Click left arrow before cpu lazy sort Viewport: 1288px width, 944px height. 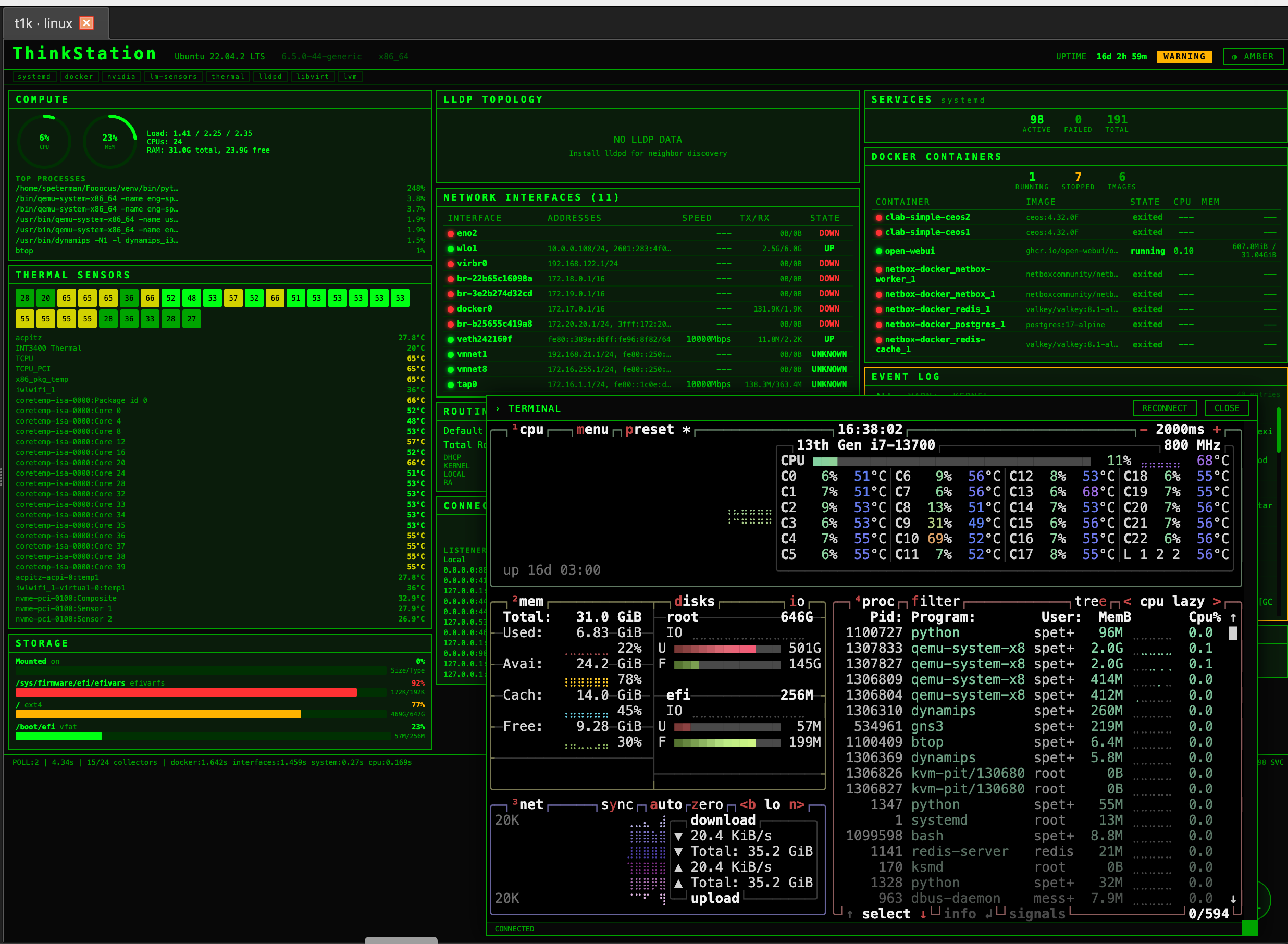[1127, 601]
